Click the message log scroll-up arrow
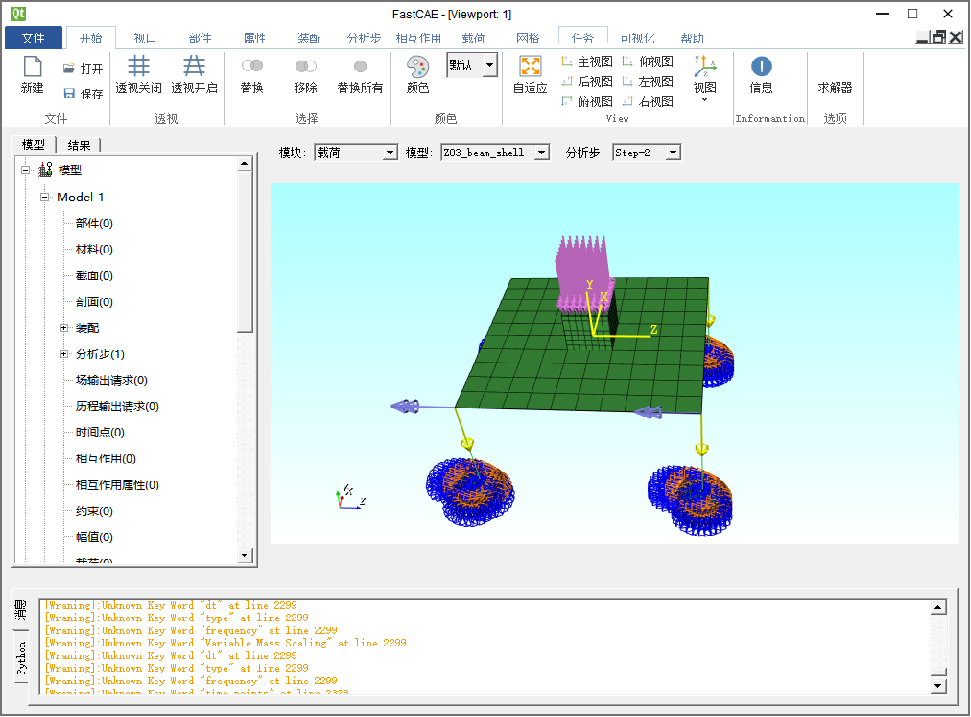 (x=938, y=607)
